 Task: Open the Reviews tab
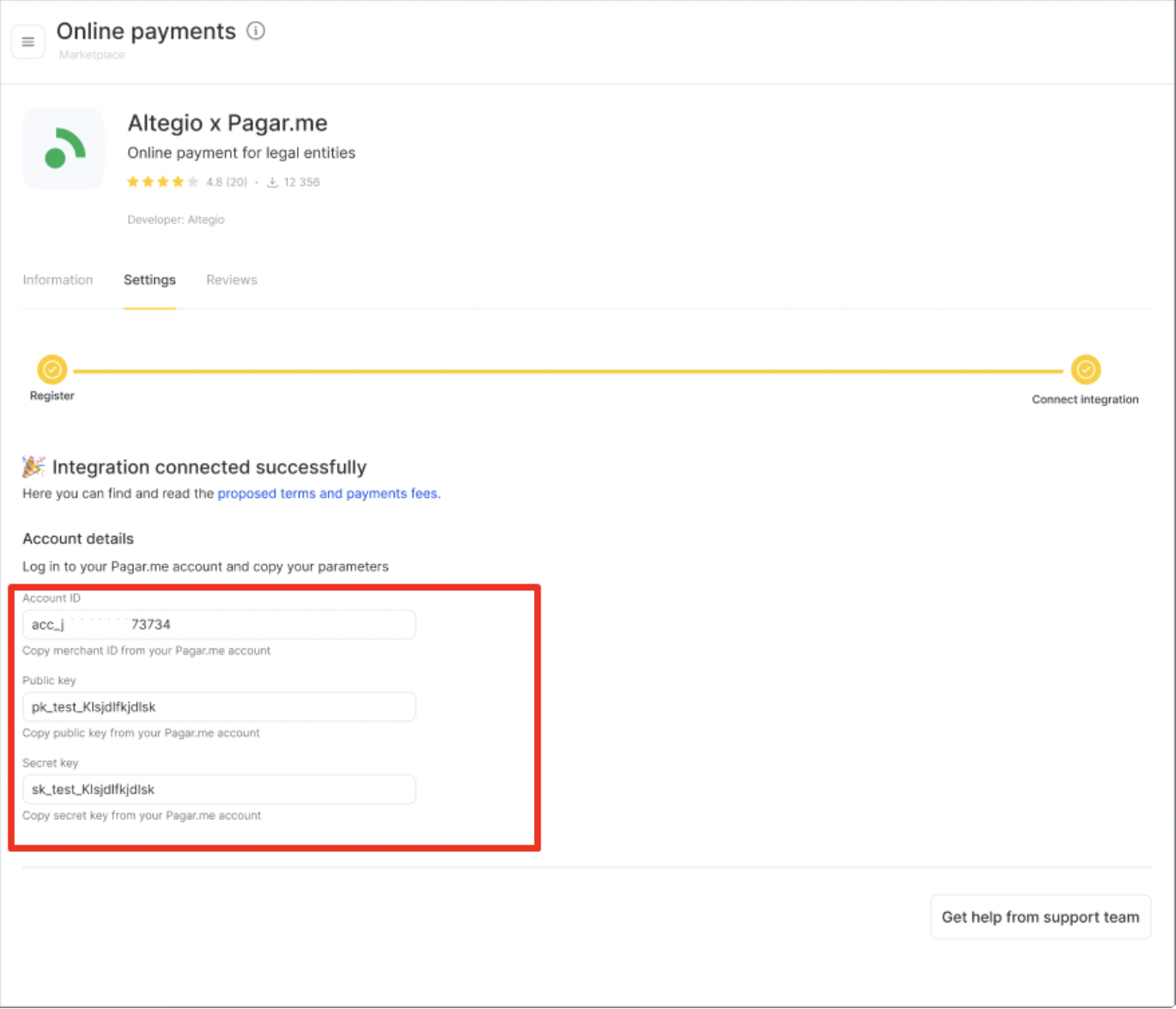[232, 280]
